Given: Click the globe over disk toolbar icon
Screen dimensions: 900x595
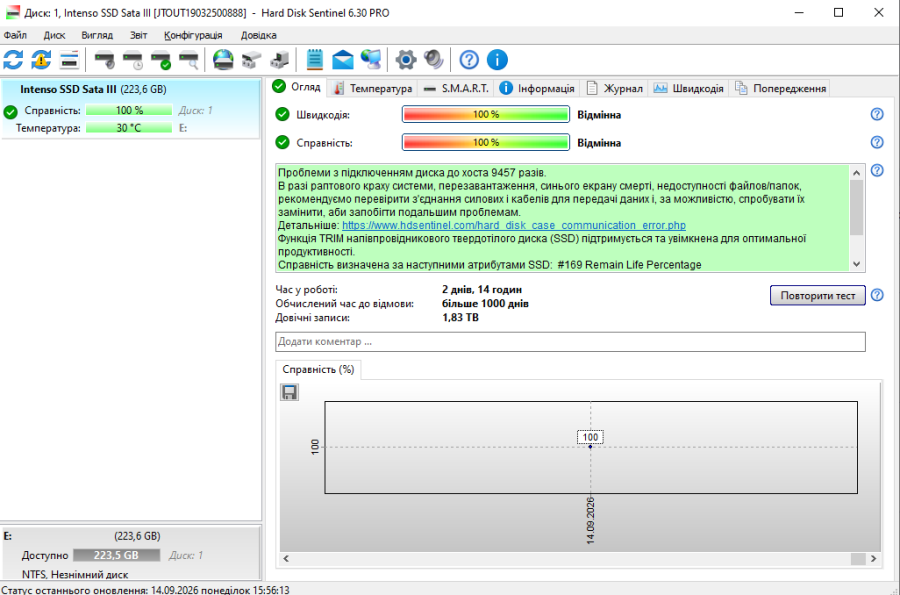Looking at the screenshot, I should (x=223, y=60).
